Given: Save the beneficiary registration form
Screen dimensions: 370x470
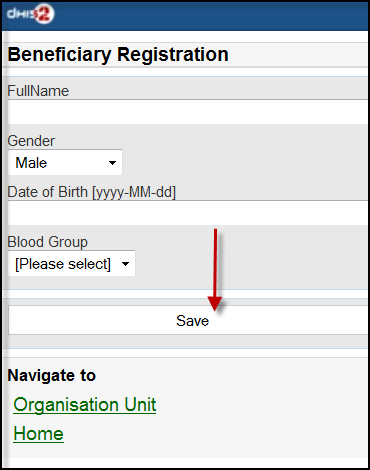Looking at the screenshot, I should (x=188, y=320).
